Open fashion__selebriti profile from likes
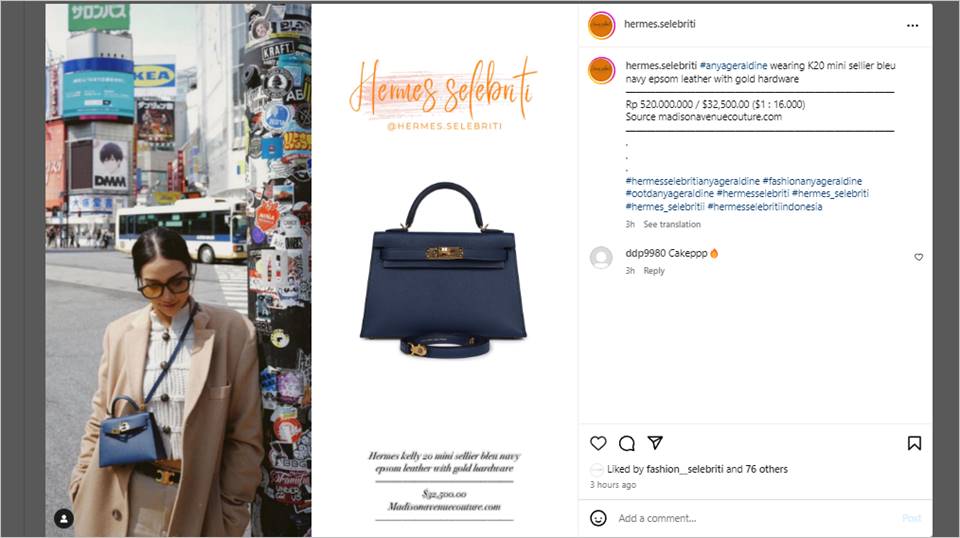The height and width of the screenshot is (538, 960). pos(684,469)
